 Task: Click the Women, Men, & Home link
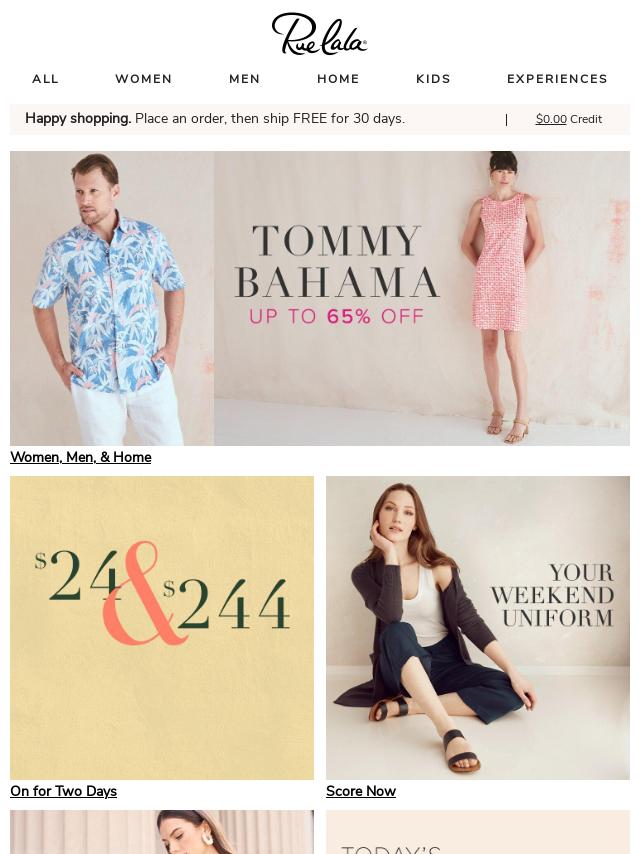[x=81, y=457]
